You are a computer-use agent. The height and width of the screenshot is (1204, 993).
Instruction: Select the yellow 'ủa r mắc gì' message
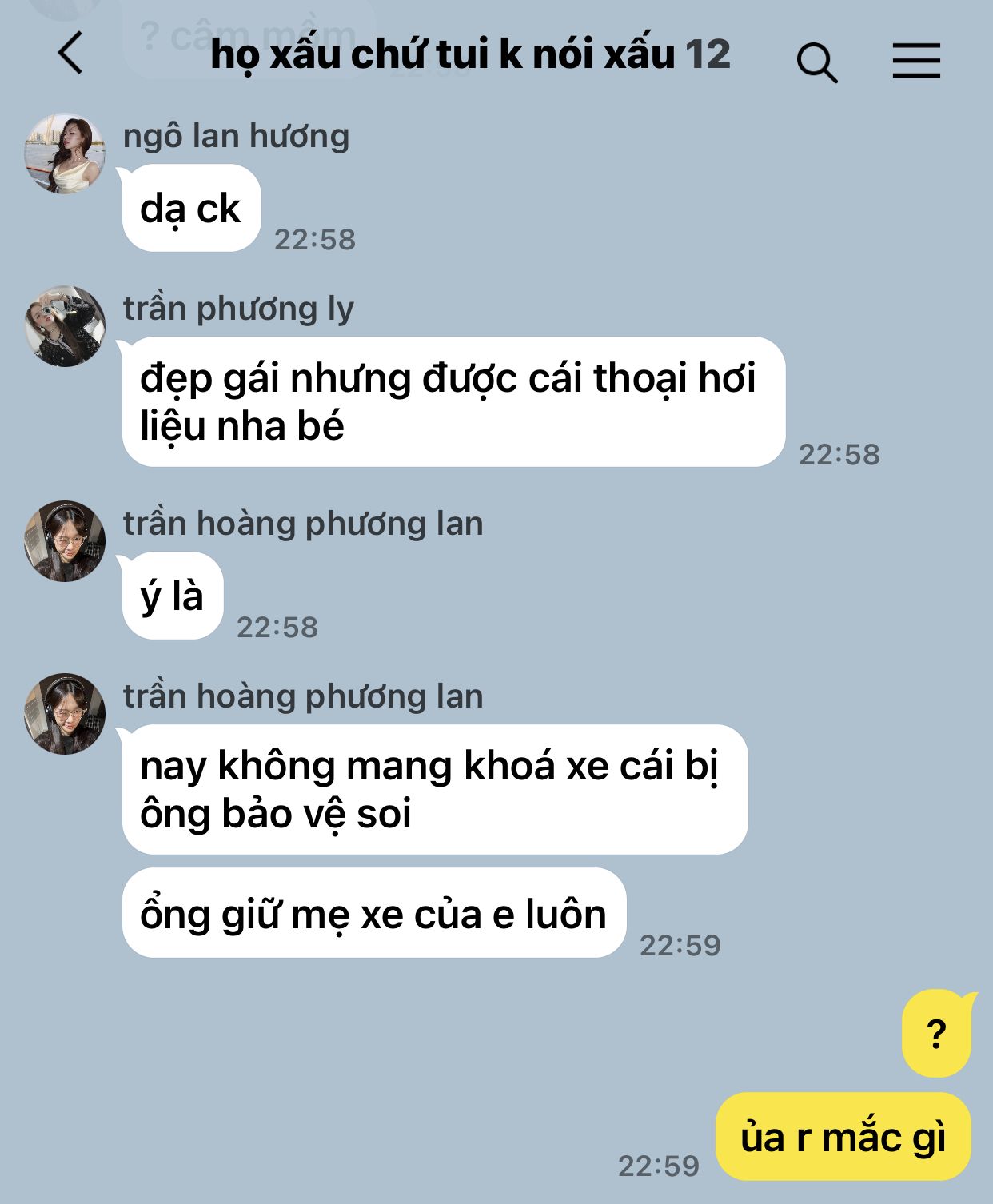coord(843,1136)
